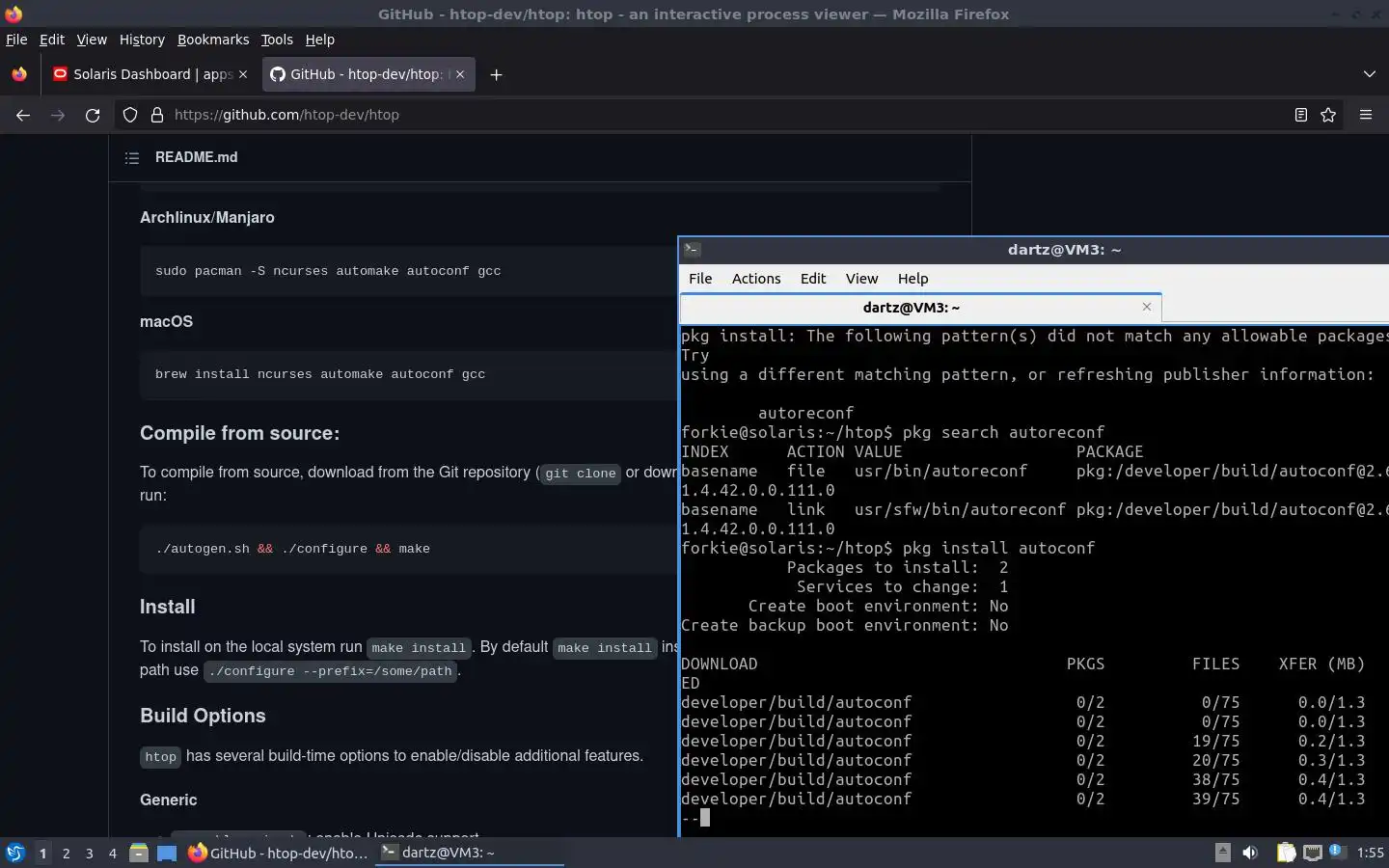The width and height of the screenshot is (1389, 868).
Task: Open the network status tray icon
Action: click(x=1312, y=853)
